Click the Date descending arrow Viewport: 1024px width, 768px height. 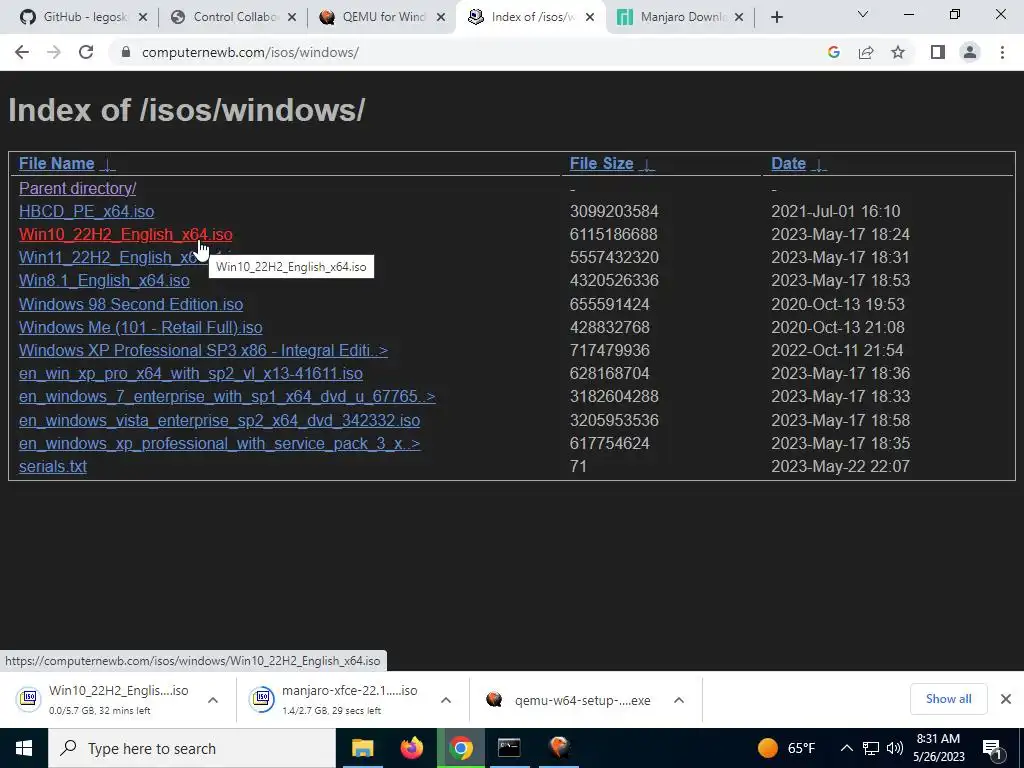pos(820,165)
